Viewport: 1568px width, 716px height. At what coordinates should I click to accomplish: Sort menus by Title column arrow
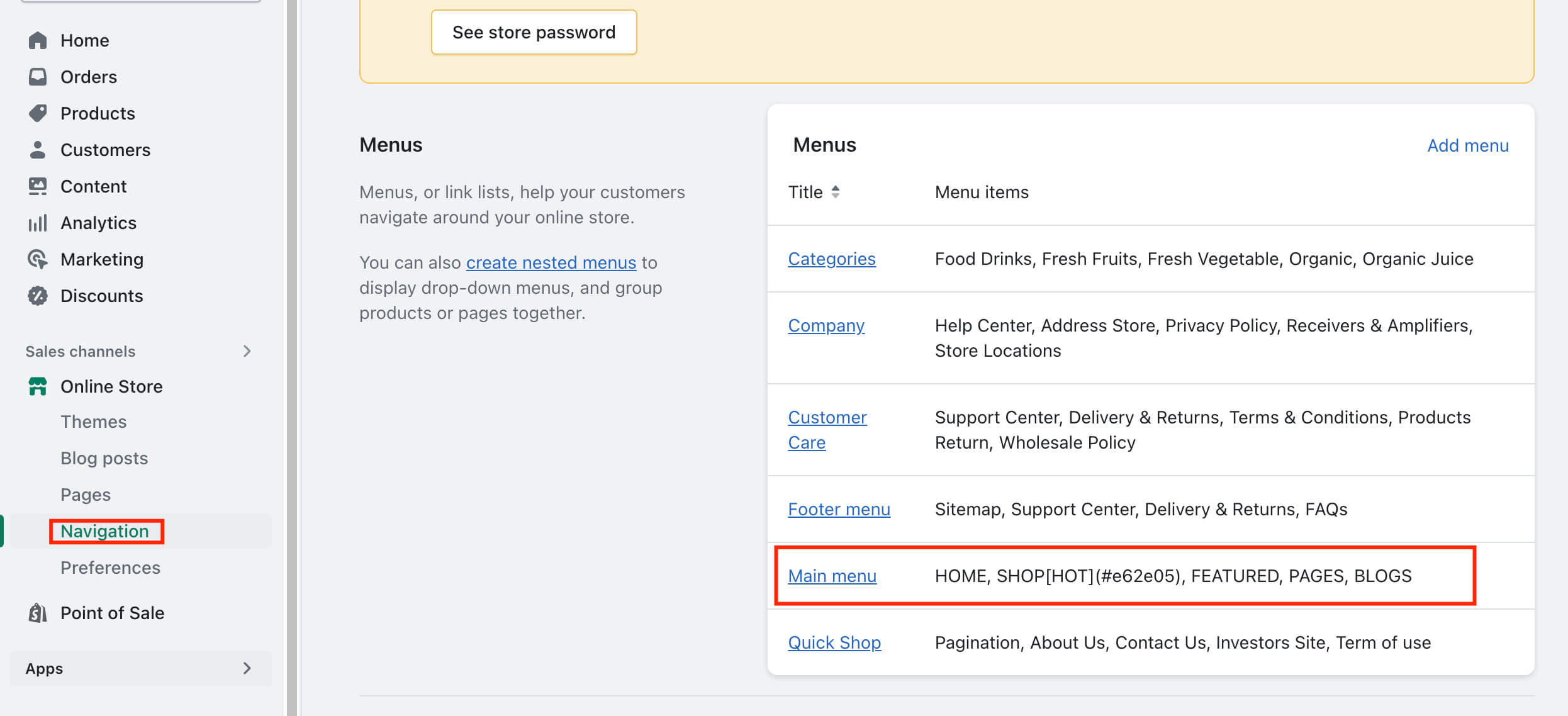[x=835, y=192]
